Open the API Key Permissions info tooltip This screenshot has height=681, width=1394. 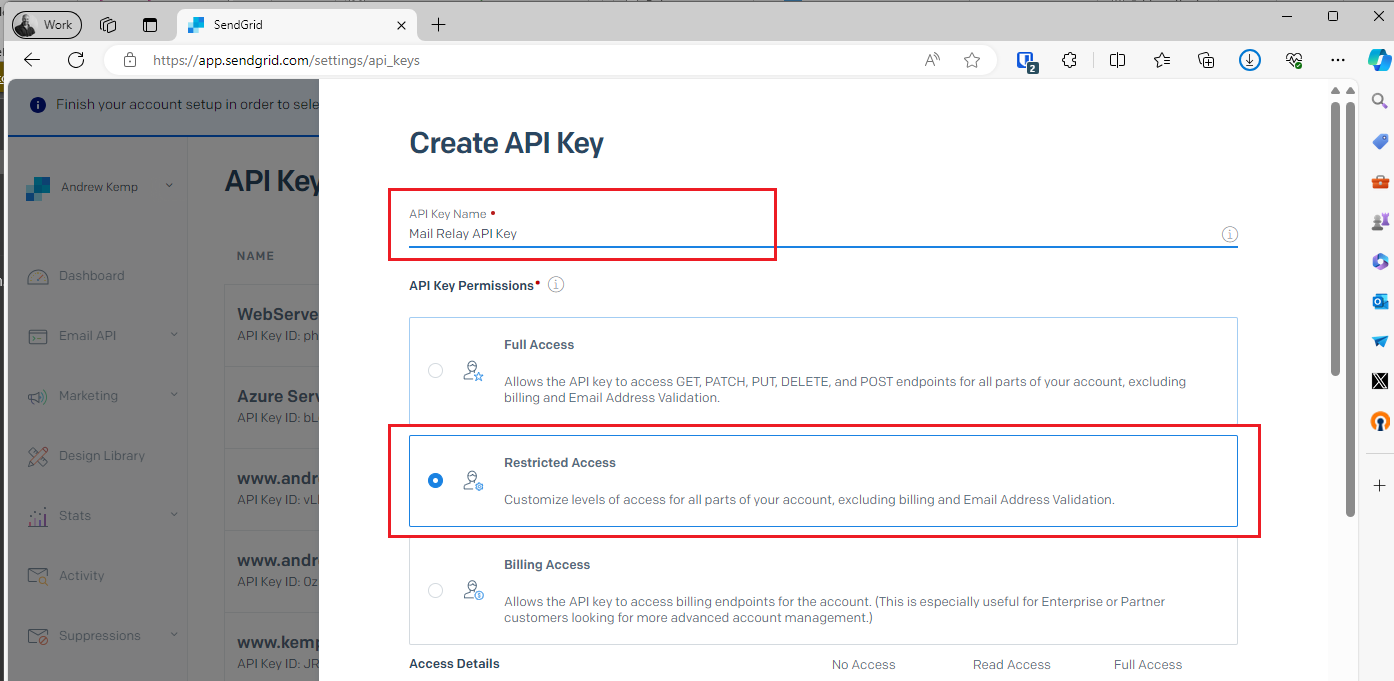tap(555, 284)
